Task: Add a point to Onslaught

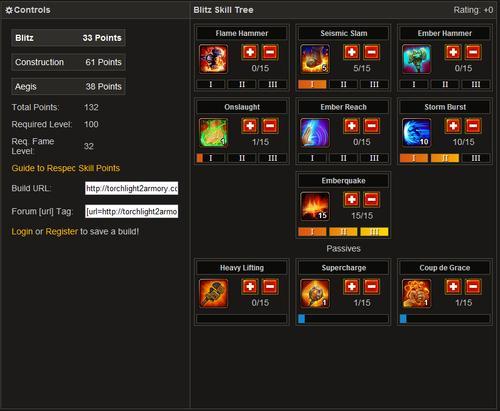Action: (250, 126)
